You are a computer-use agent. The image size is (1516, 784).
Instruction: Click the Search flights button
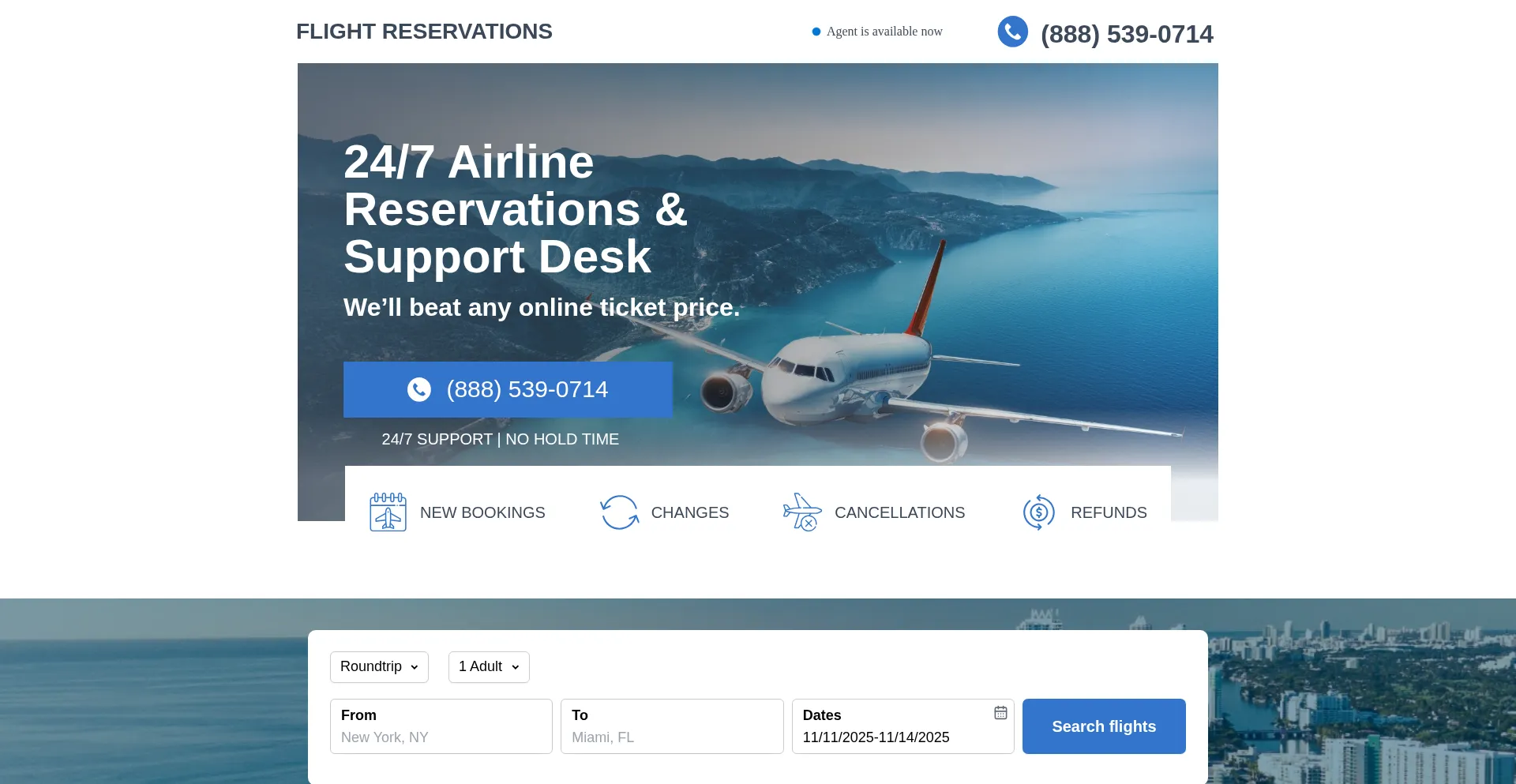1104,726
